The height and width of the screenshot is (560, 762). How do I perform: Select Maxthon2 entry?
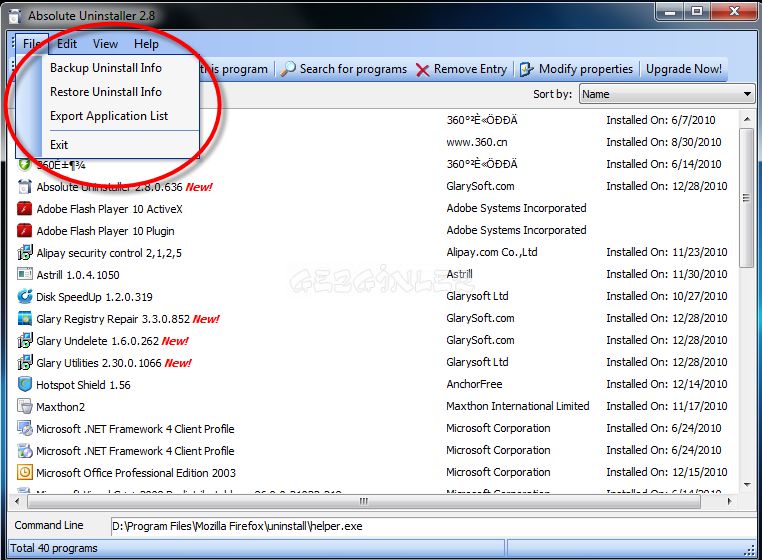pos(61,407)
